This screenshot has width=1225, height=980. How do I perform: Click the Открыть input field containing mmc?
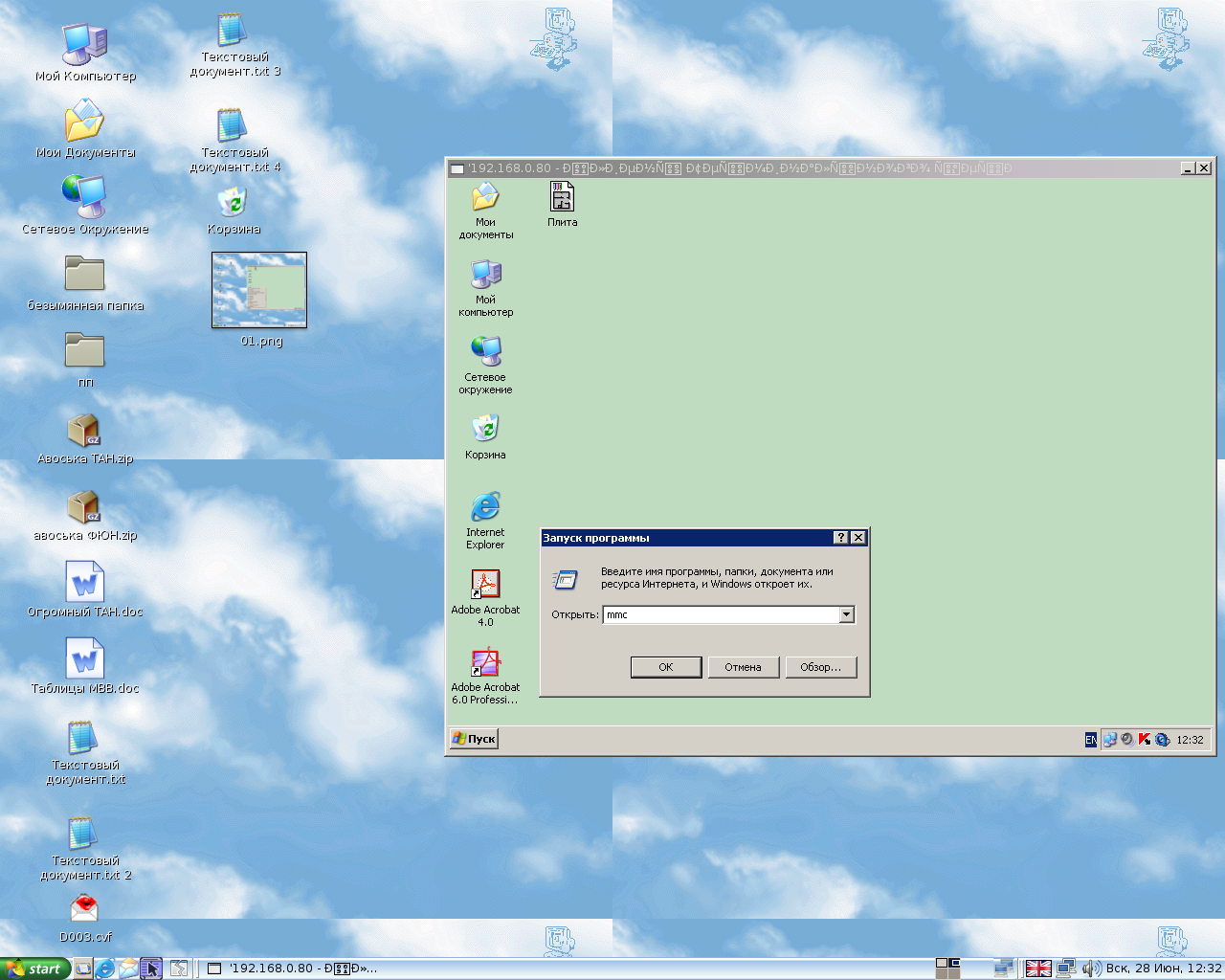click(720, 614)
